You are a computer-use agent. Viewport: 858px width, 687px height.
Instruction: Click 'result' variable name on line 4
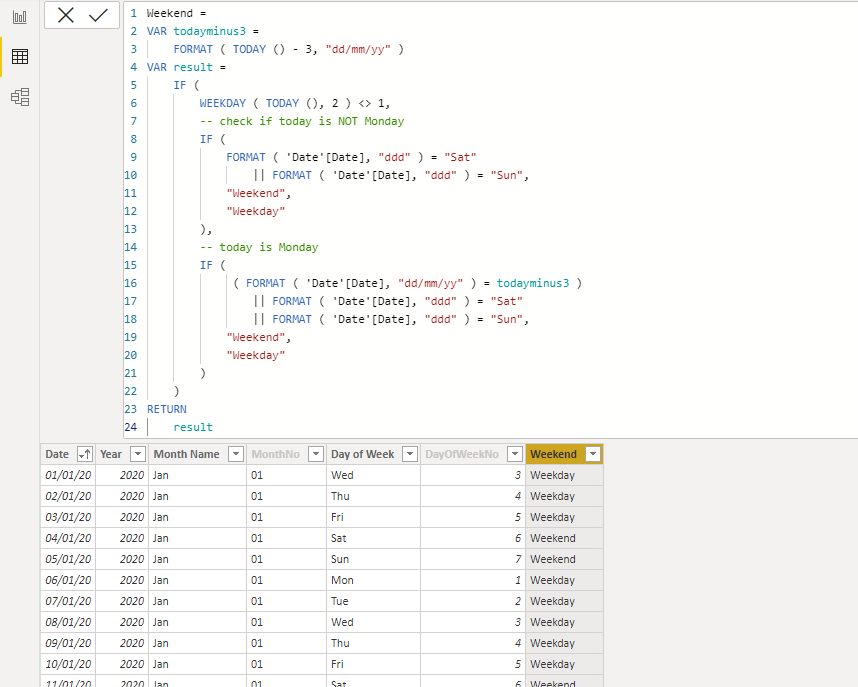[x=193, y=67]
